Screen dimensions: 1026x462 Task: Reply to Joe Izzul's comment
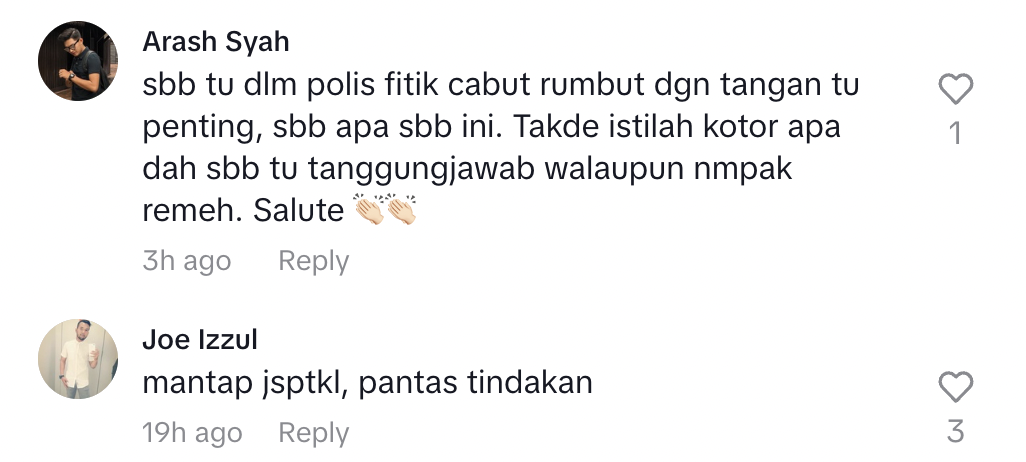tap(313, 433)
